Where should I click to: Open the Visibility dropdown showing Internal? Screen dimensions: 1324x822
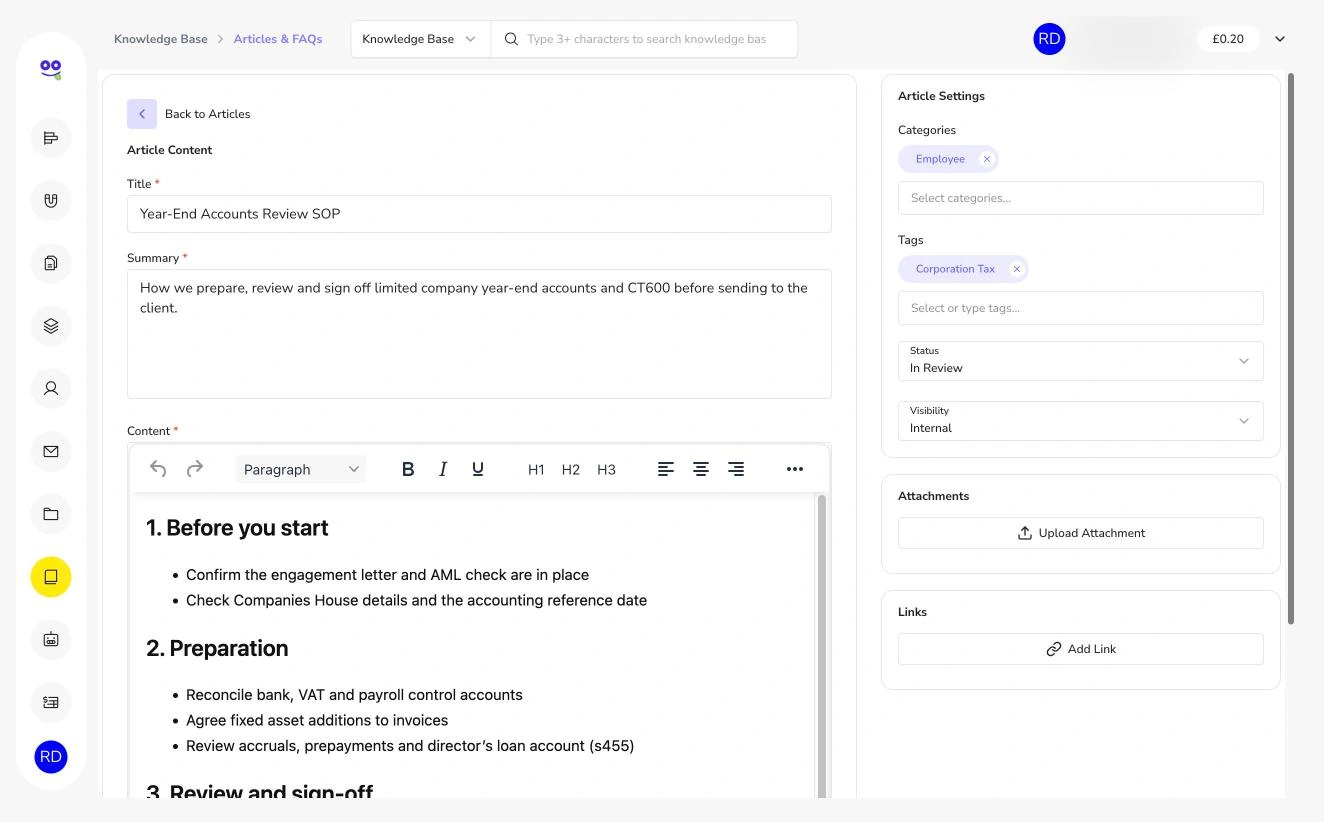coord(1081,421)
